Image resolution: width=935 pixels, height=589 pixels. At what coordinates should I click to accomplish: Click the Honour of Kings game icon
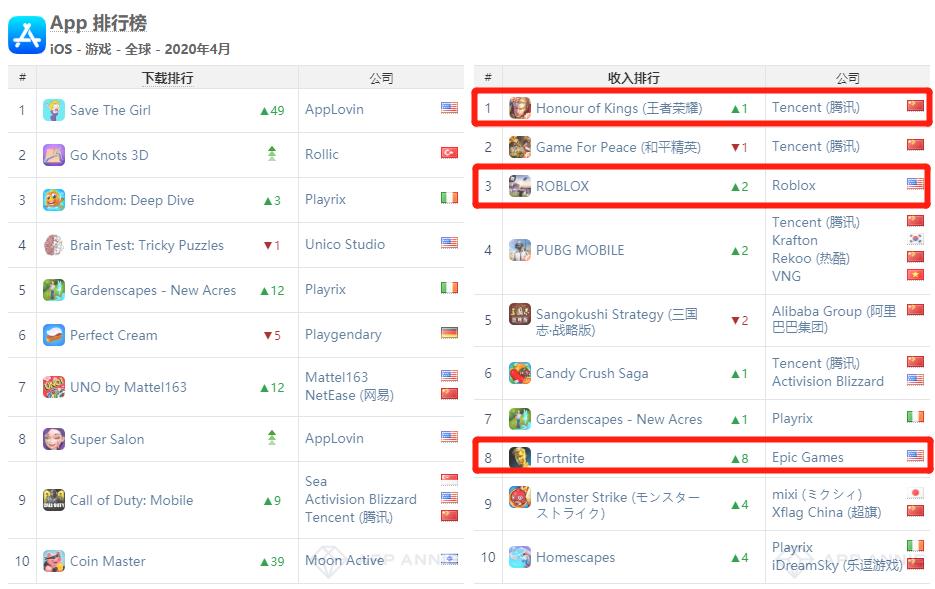tap(520, 108)
